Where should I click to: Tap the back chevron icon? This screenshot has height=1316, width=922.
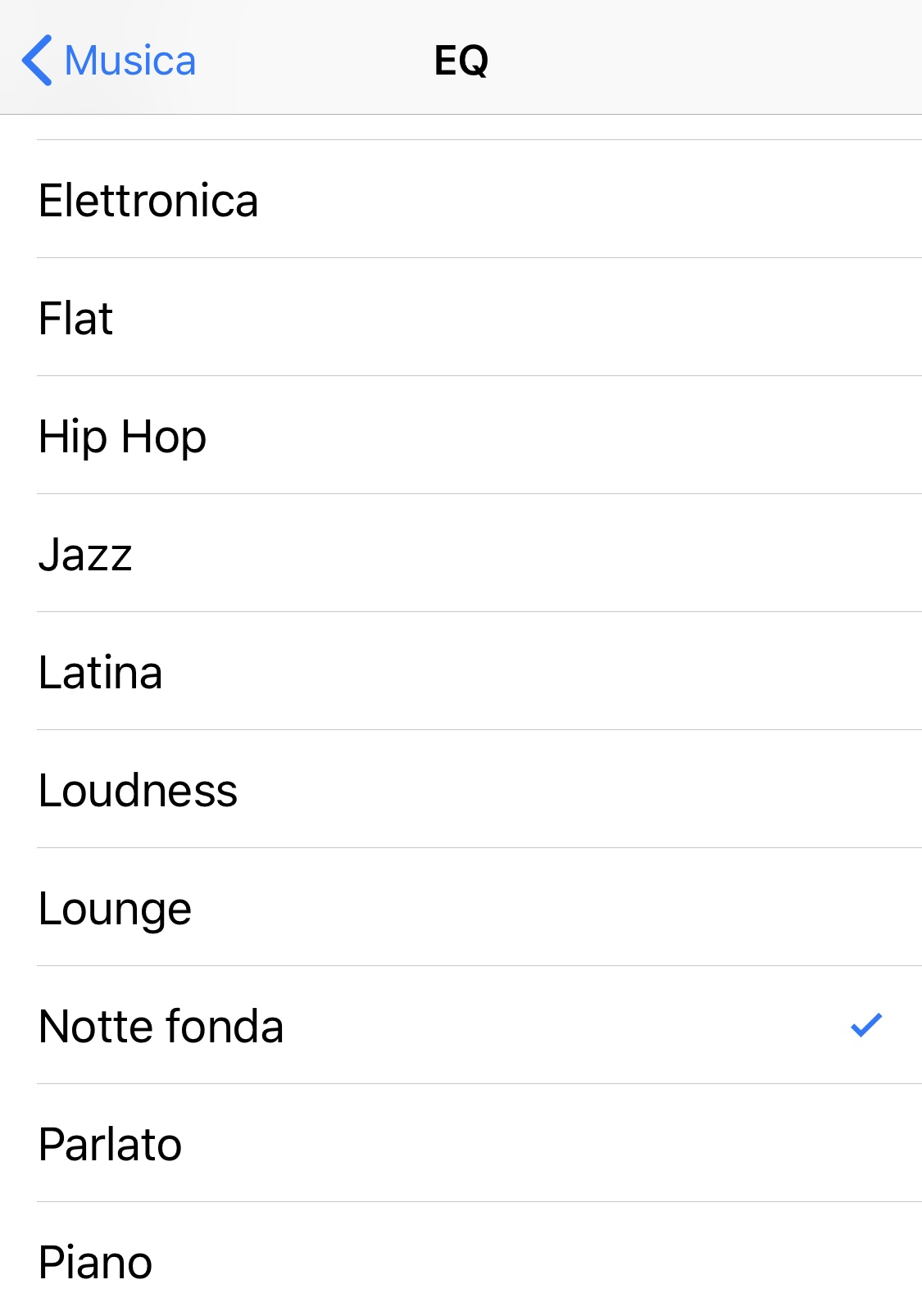[x=37, y=60]
